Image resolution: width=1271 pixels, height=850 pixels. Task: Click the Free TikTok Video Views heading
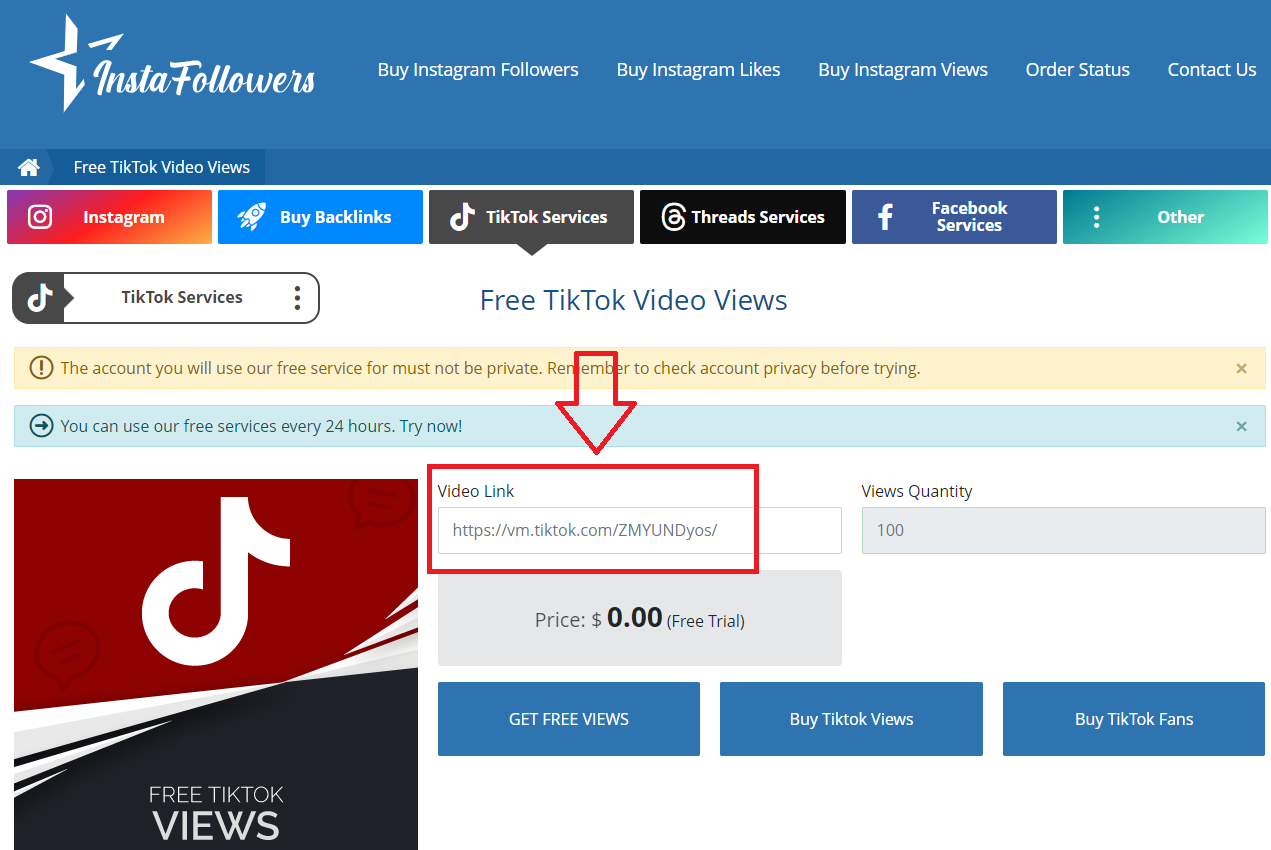634,300
